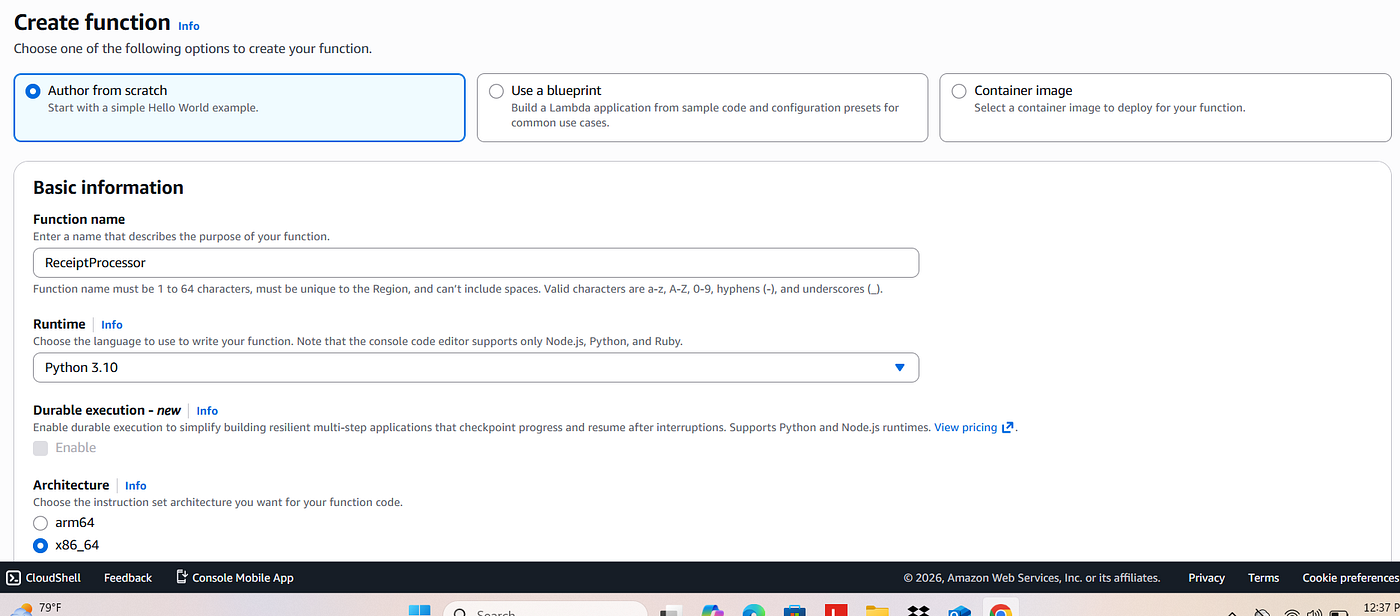The image size is (1400, 616).
Task: Click the Create function page title
Action: 92,22
